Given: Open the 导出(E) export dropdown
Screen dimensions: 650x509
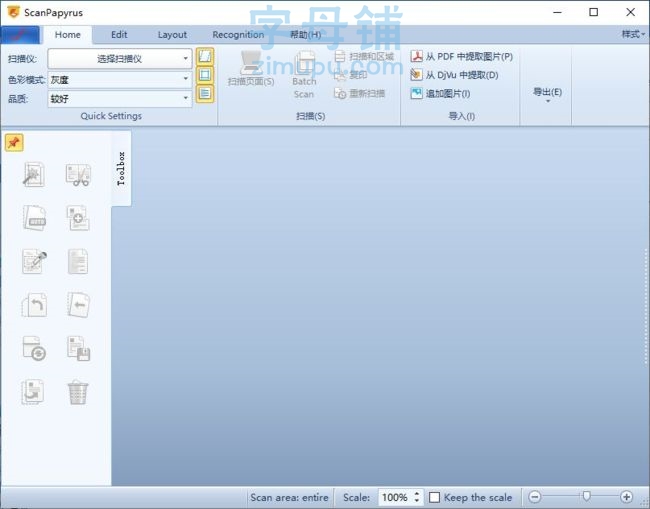Looking at the screenshot, I should point(547,95).
